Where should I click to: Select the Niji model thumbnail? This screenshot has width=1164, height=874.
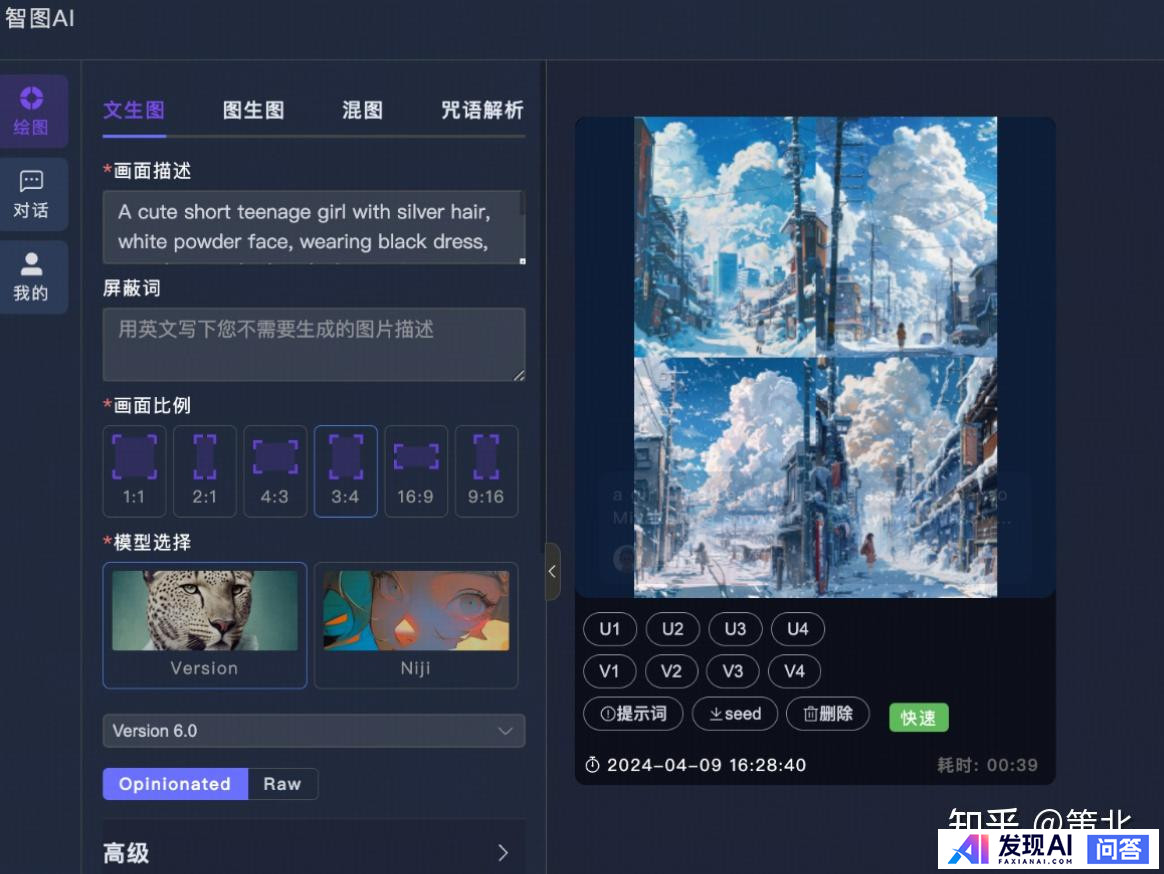[416, 624]
